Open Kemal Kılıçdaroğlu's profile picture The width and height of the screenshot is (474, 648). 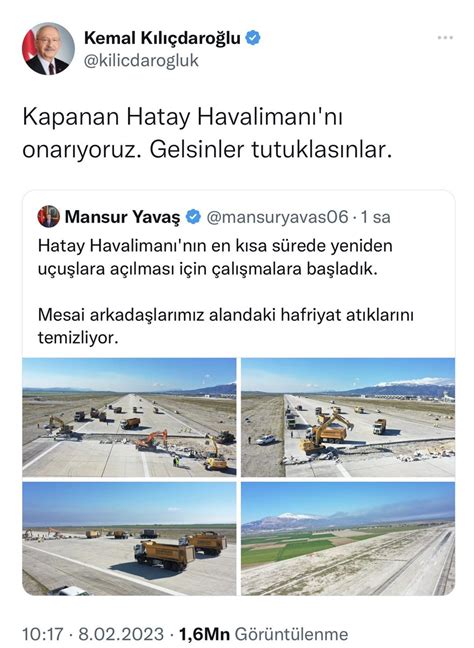[x=48, y=49]
